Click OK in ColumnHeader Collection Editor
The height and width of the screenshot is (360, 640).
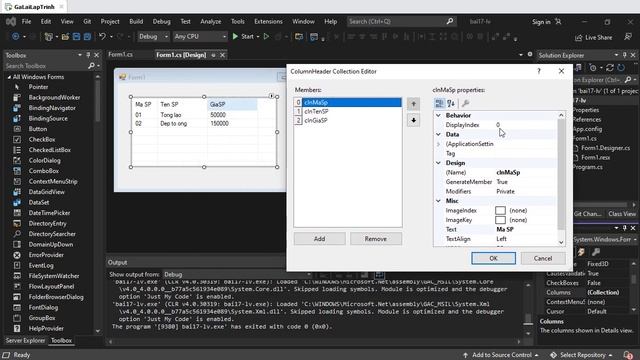click(493, 258)
